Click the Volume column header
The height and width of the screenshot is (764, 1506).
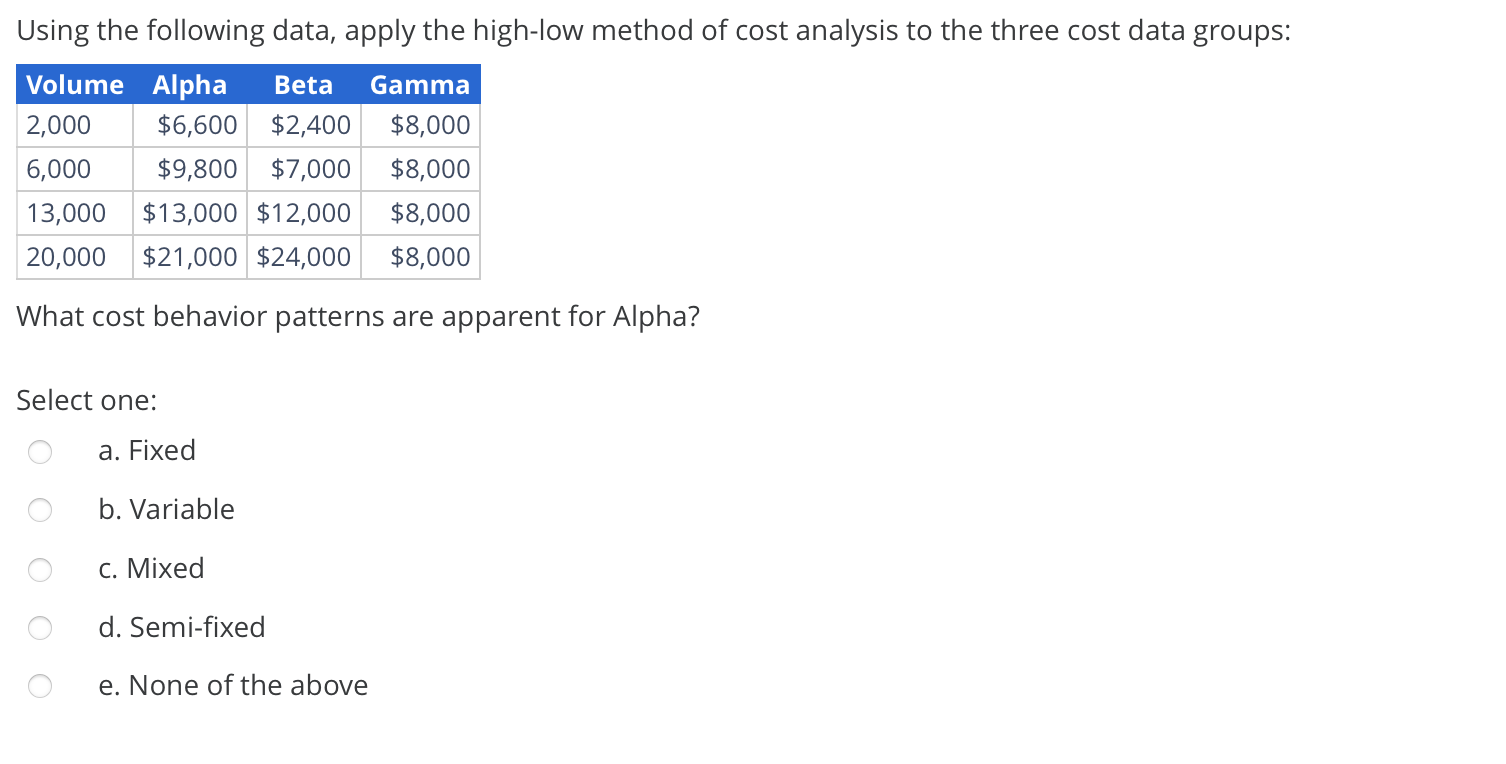click(x=74, y=85)
